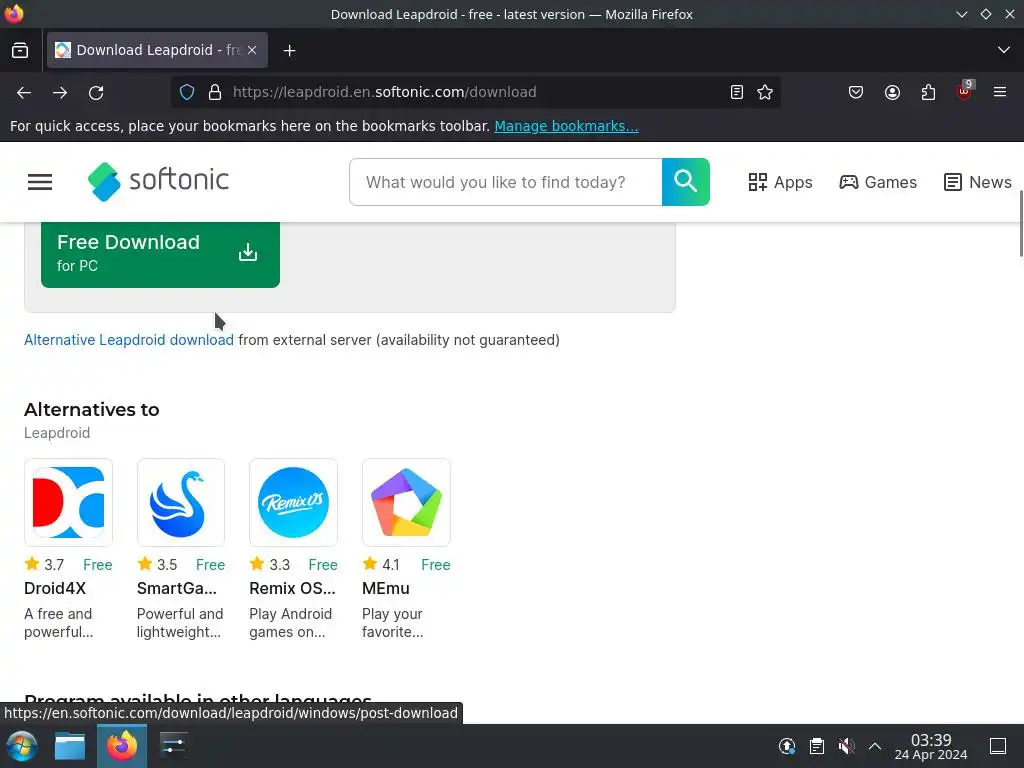Go back to the previous page

[24, 93]
